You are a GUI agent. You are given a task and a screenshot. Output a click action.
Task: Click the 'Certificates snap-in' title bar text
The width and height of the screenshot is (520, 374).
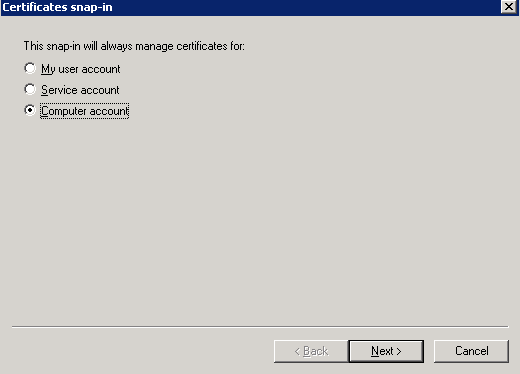pos(57,7)
